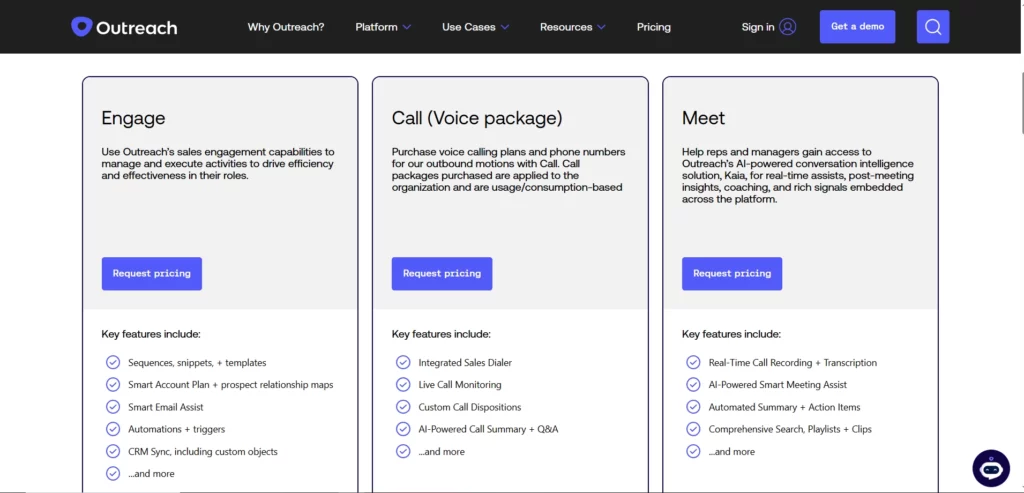Click checkmark icon beside CRM Sync
Screen dimensions: 1024x493
(x=113, y=451)
